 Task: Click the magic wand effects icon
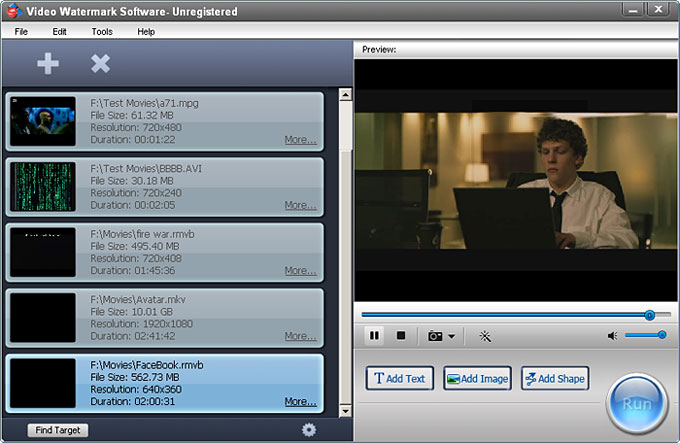click(x=485, y=336)
